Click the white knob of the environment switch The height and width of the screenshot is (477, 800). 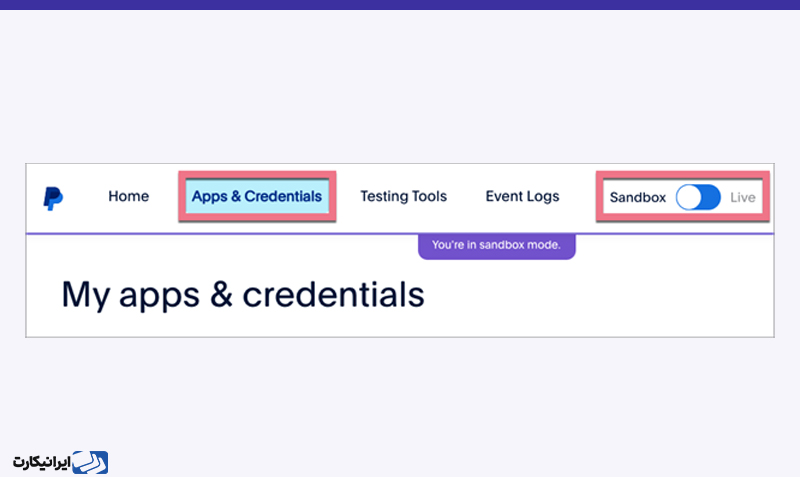[689, 197]
